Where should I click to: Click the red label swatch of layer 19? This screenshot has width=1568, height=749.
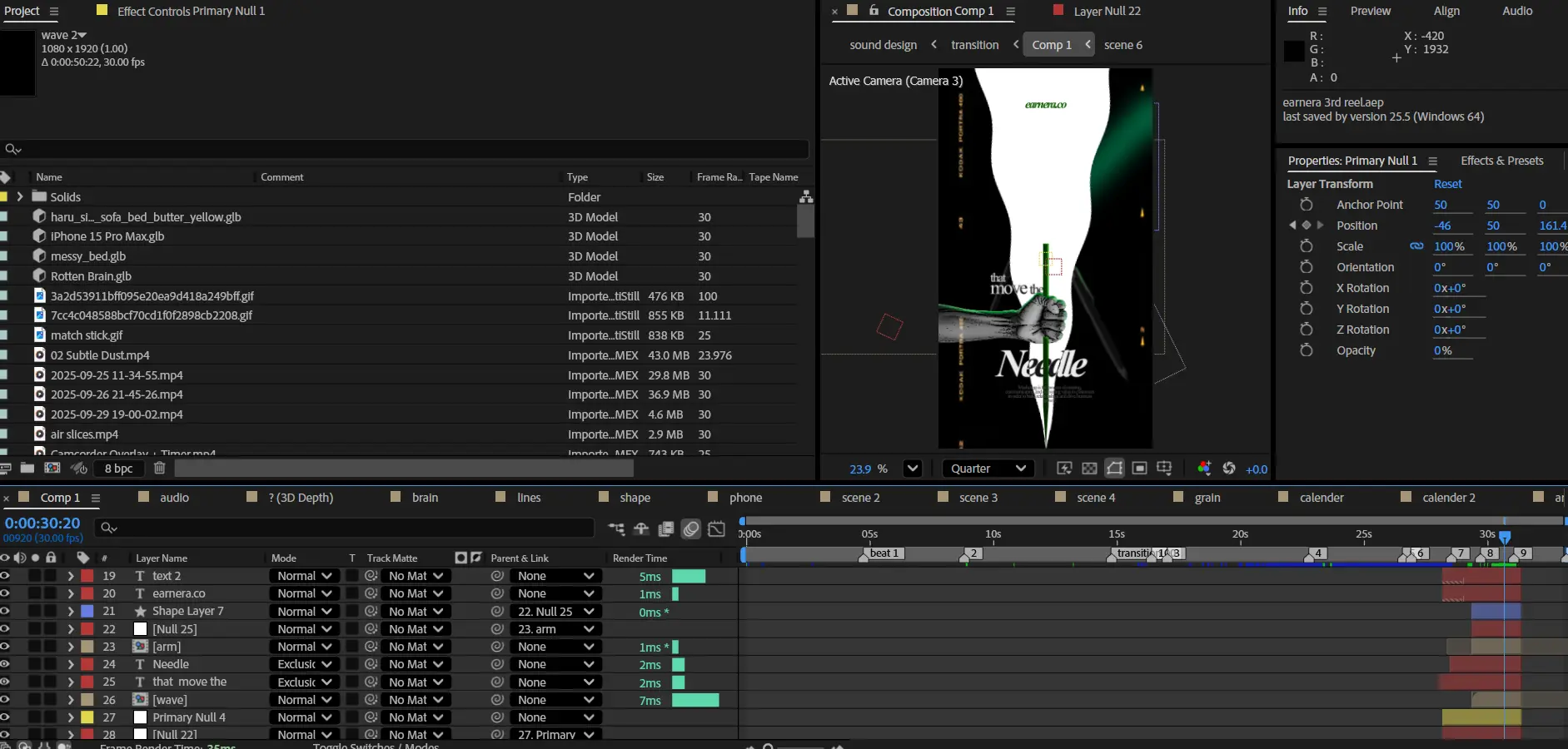coord(87,576)
